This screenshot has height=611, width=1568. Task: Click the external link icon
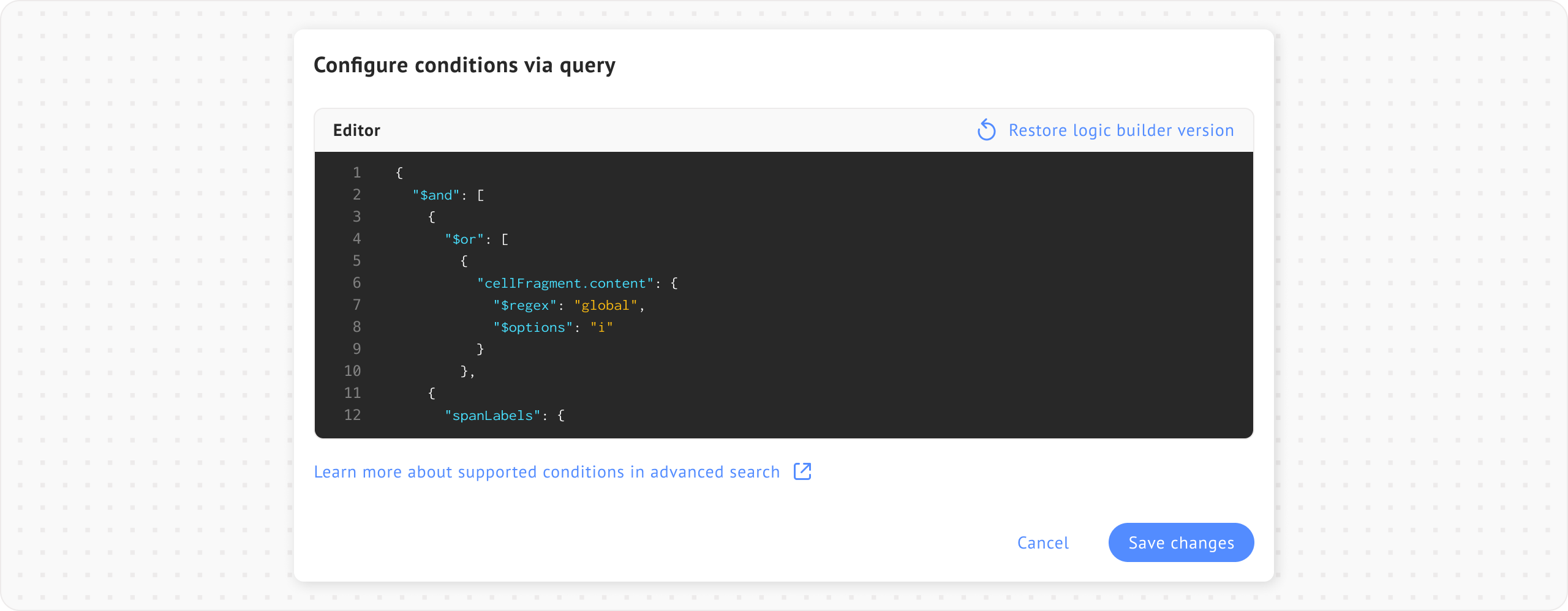pos(802,471)
